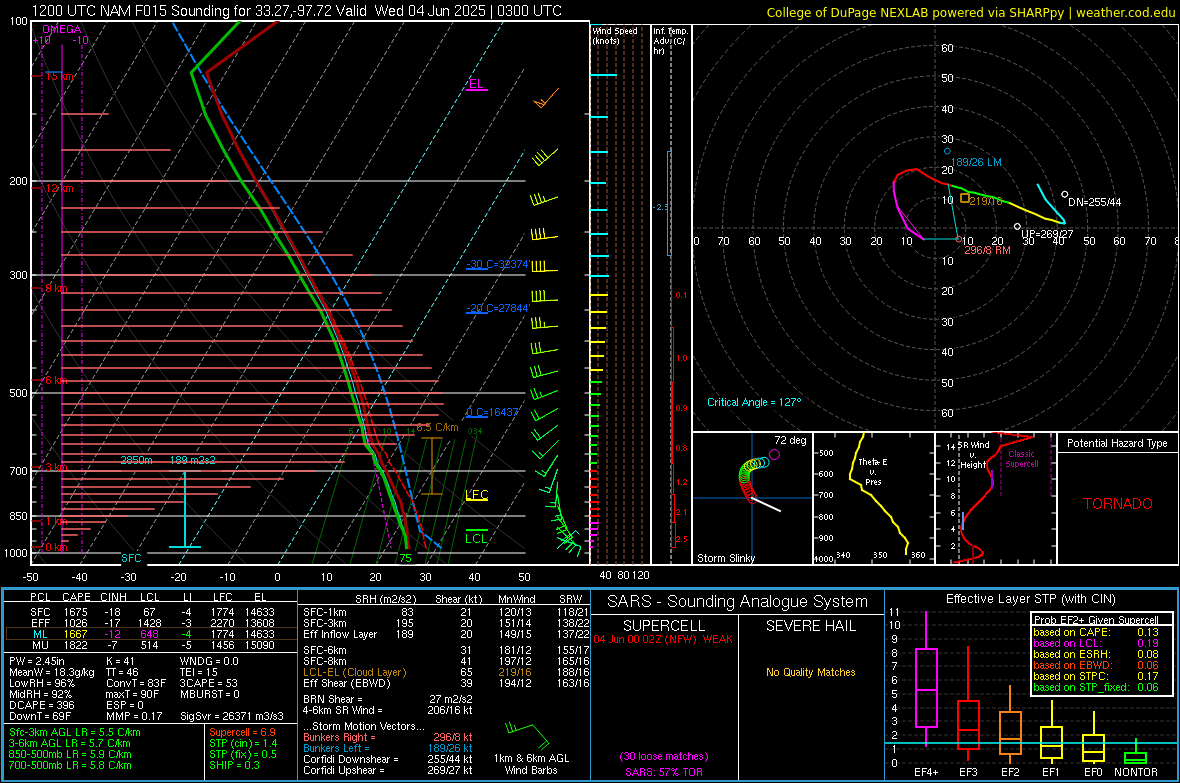Click the red TORNADO hazard text
The image size is (1180, 783).
pyautogui.click(x=1118, y=504)
